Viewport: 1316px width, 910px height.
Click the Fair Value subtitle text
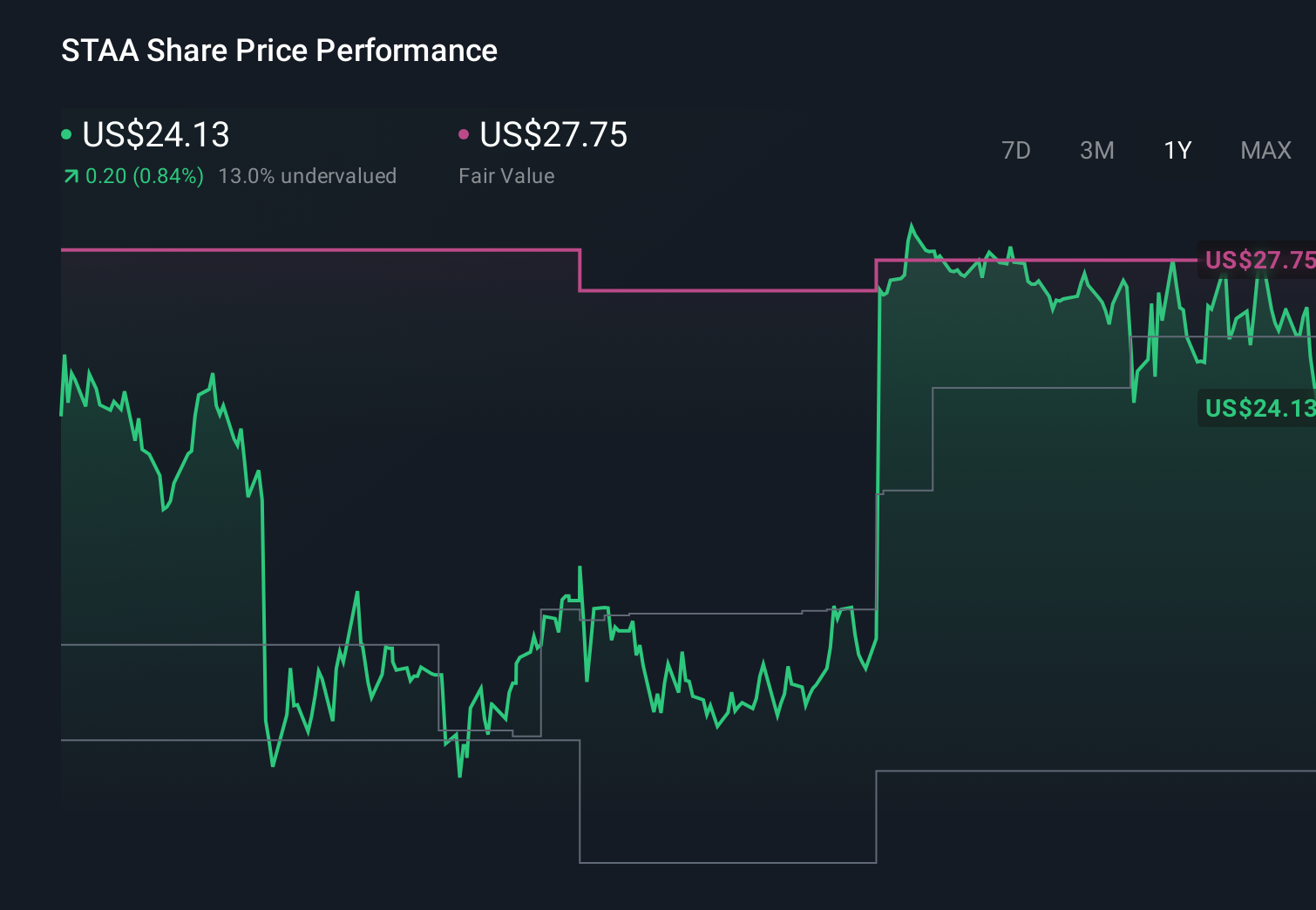(x=506, y=175)
